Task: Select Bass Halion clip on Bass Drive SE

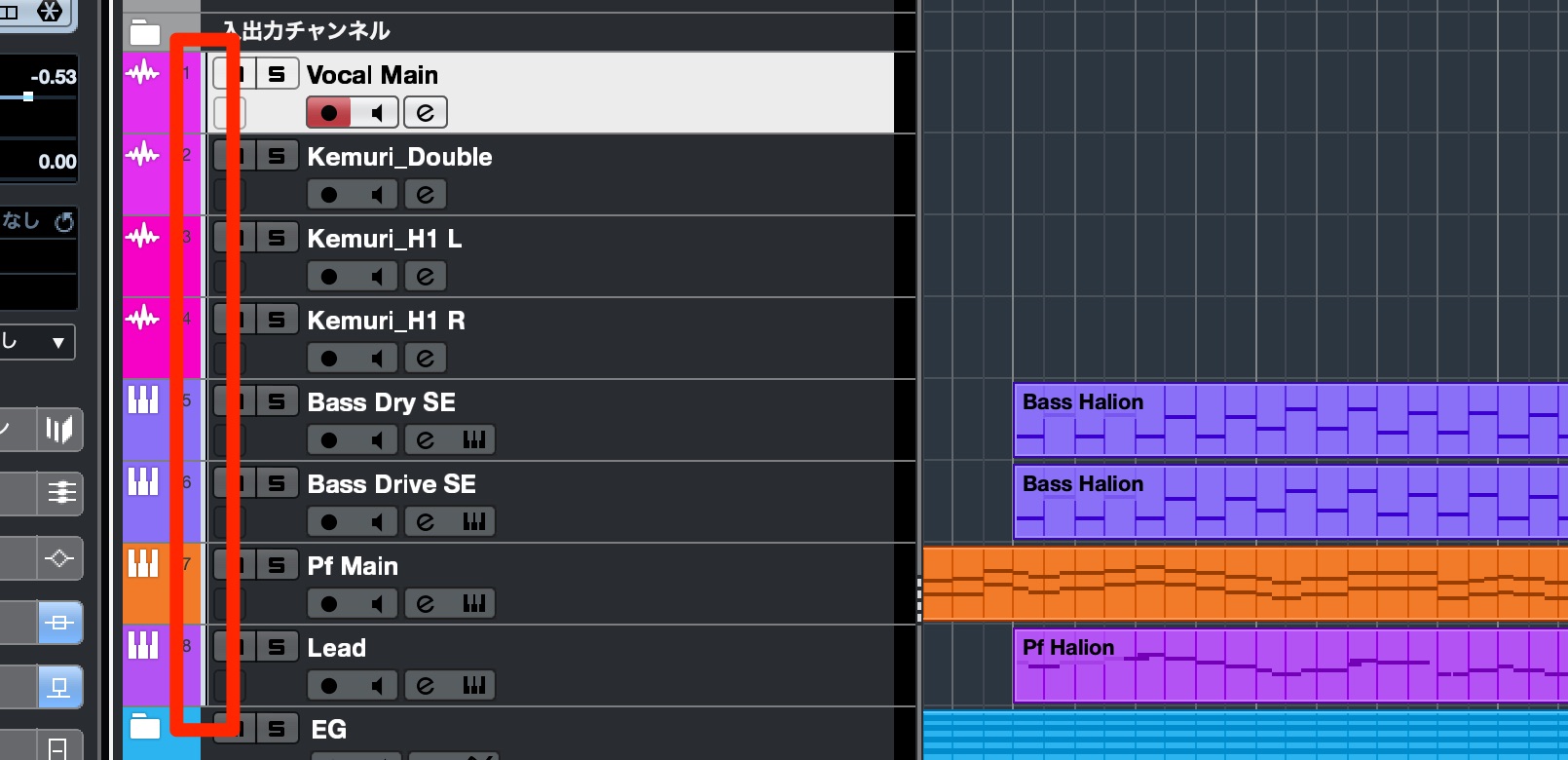Action: click(x=1290, y=502)
